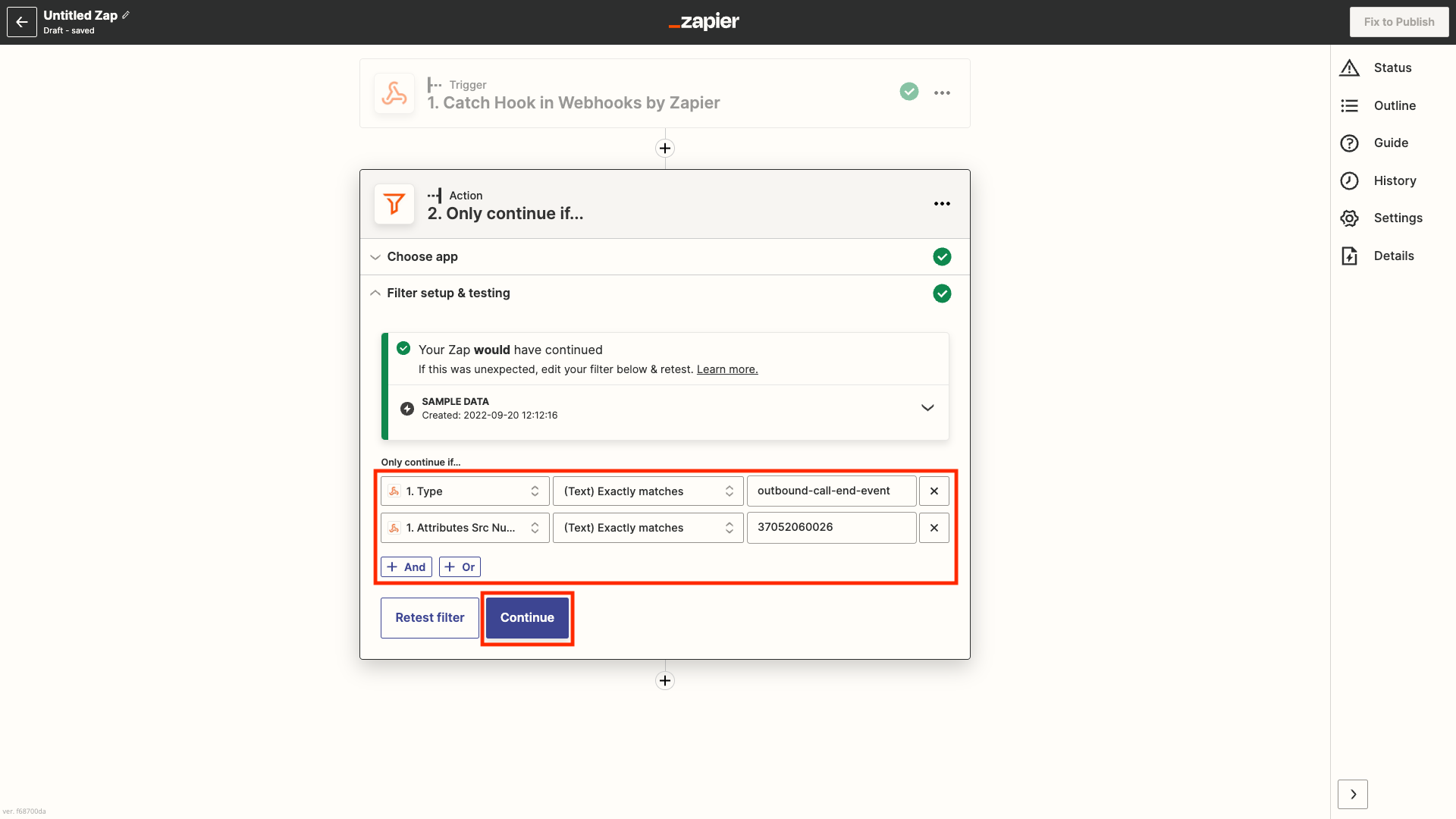This screenshot has height=819, width=1456.
Task: Click Filter setup green checkmark
Action: click(x=942, y=293)
